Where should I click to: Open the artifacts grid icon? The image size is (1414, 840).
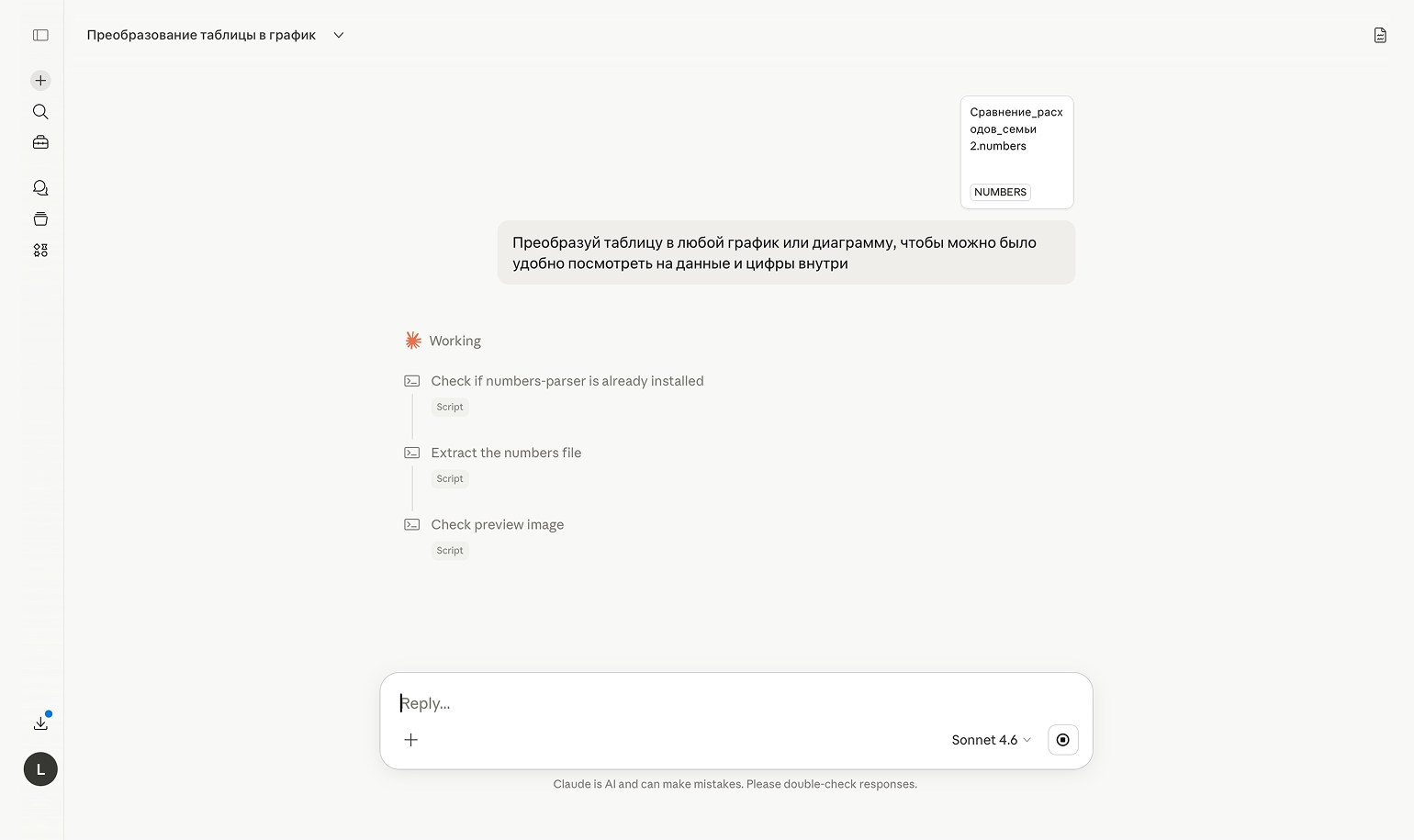pos(40,251)
